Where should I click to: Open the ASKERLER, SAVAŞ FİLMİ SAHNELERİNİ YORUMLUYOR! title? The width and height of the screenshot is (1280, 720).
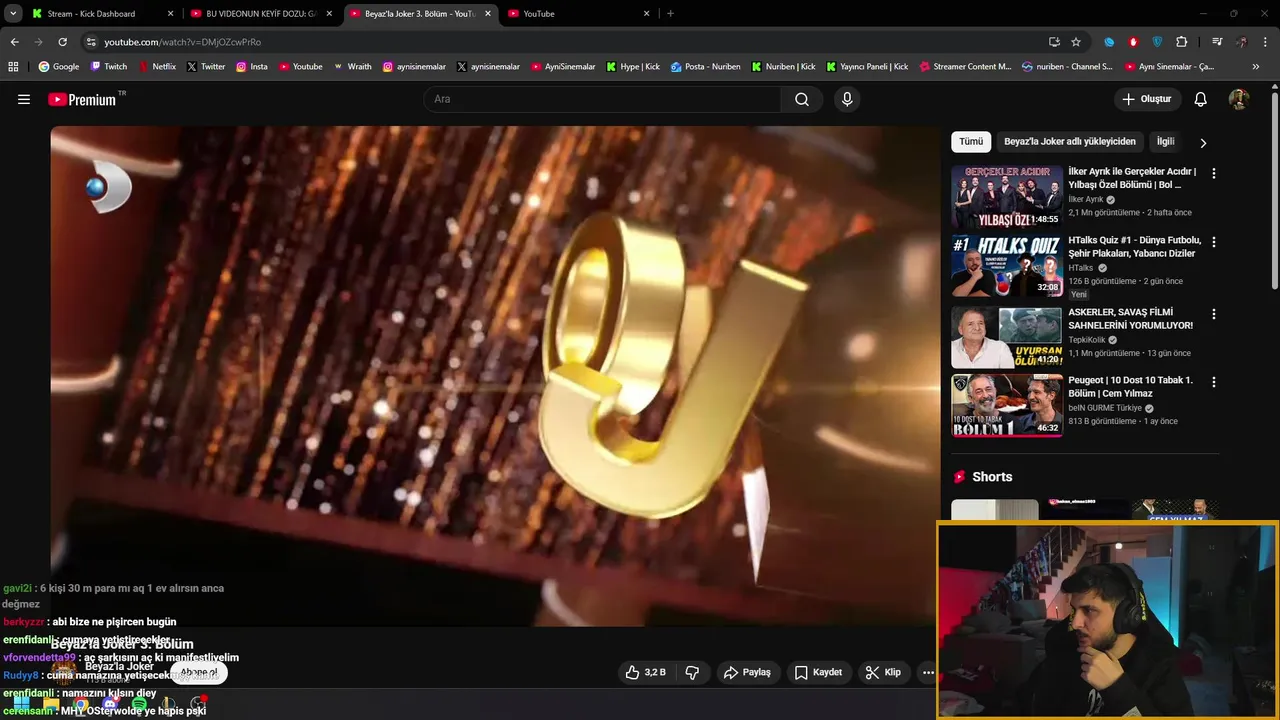pos(1130,319)
